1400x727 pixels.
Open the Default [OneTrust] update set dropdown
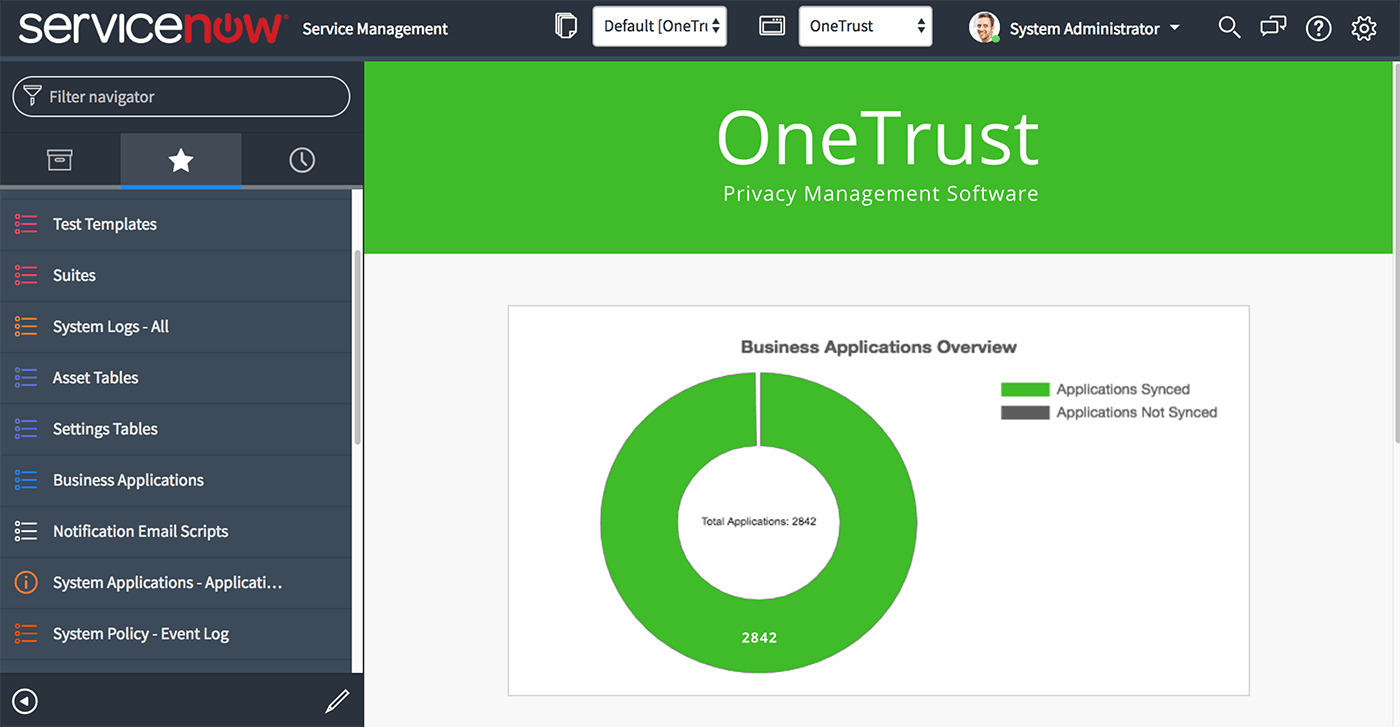click(660, 27)
